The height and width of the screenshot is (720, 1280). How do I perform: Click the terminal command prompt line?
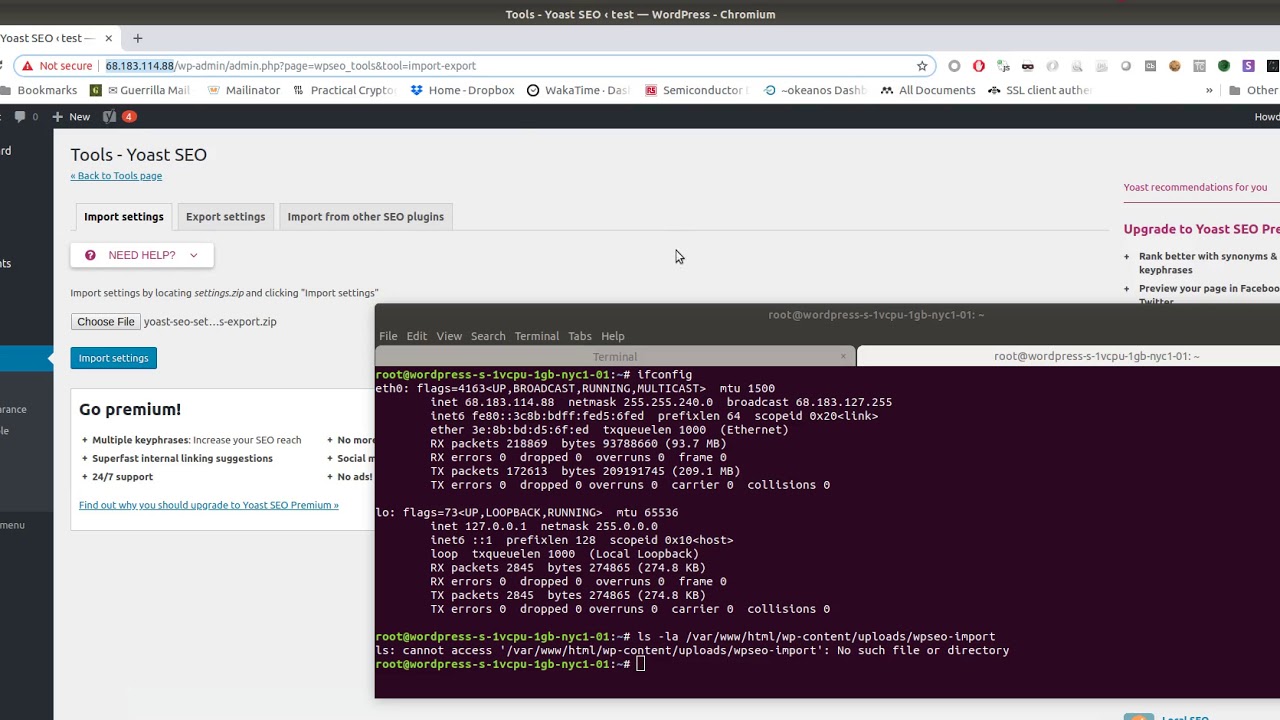(510, 664)
